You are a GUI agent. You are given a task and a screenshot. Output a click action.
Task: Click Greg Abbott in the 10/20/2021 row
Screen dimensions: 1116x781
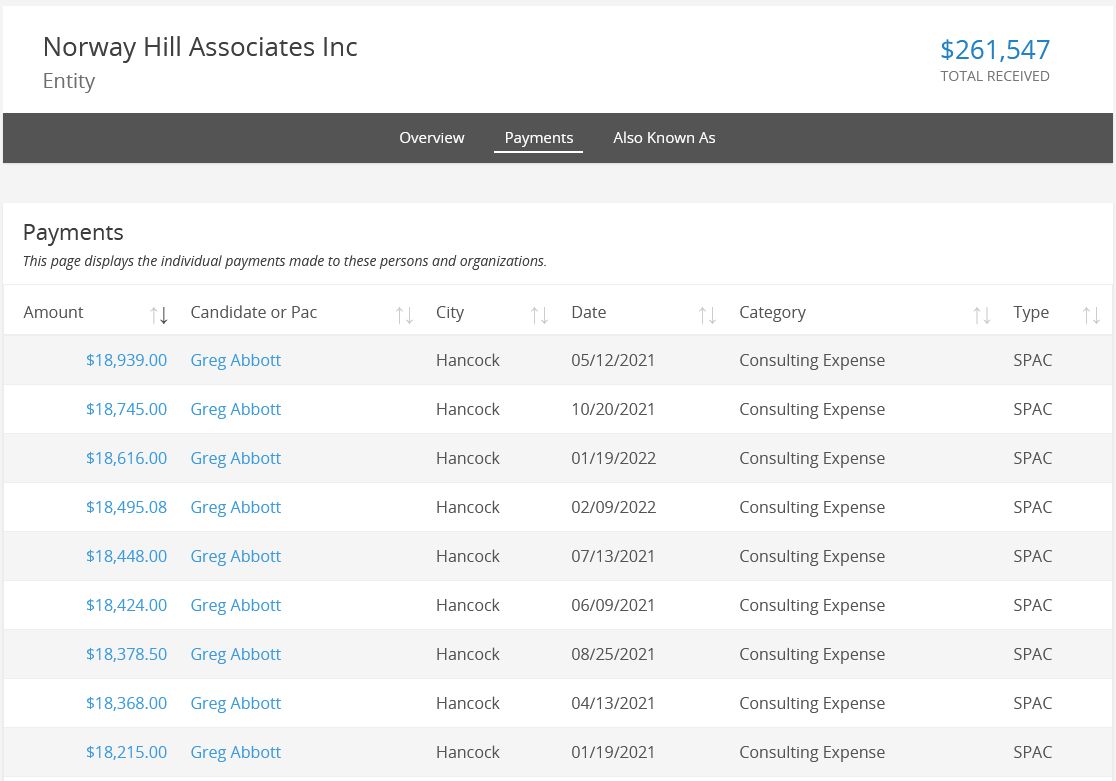pos(236,409)
